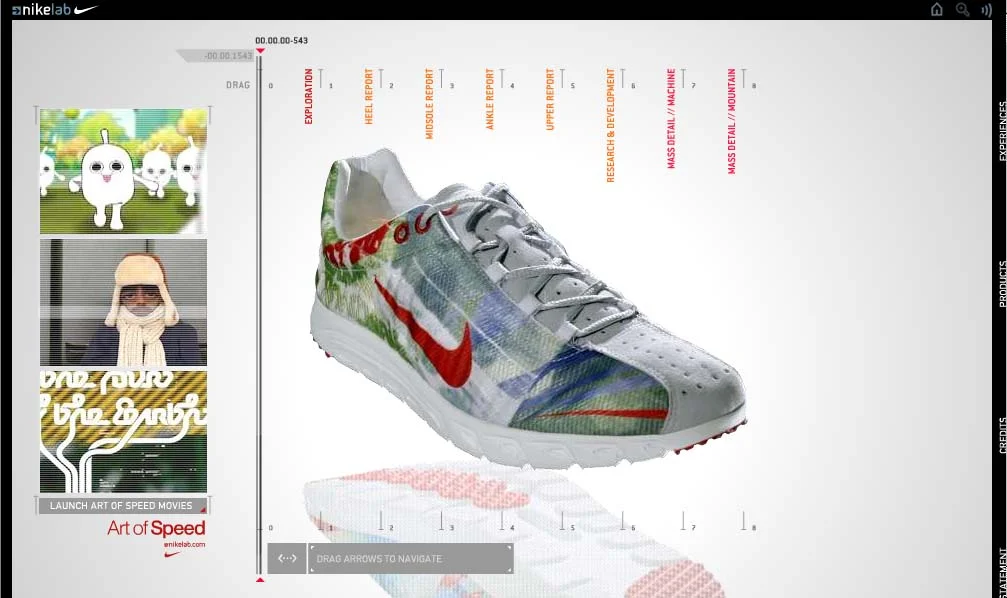The width and height of the screenshot is (1007, 598).
Task: Open Mass Detail // Mountain section
Action: [x=731, y=121]
